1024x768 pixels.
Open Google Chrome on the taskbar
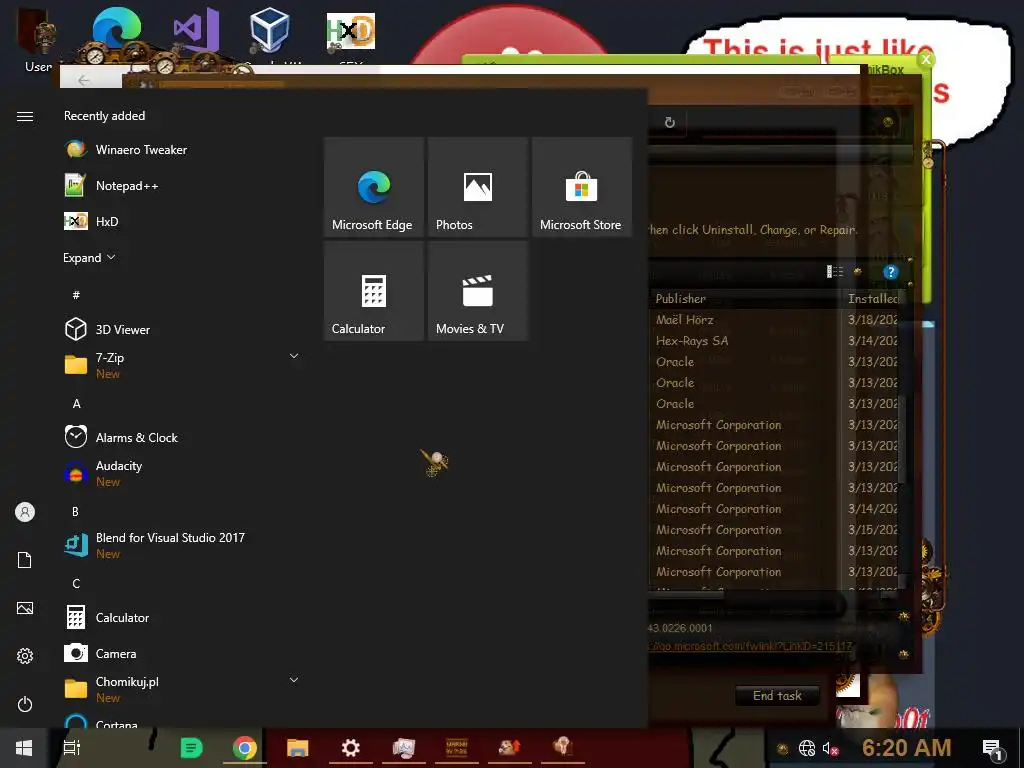[245, 748]
